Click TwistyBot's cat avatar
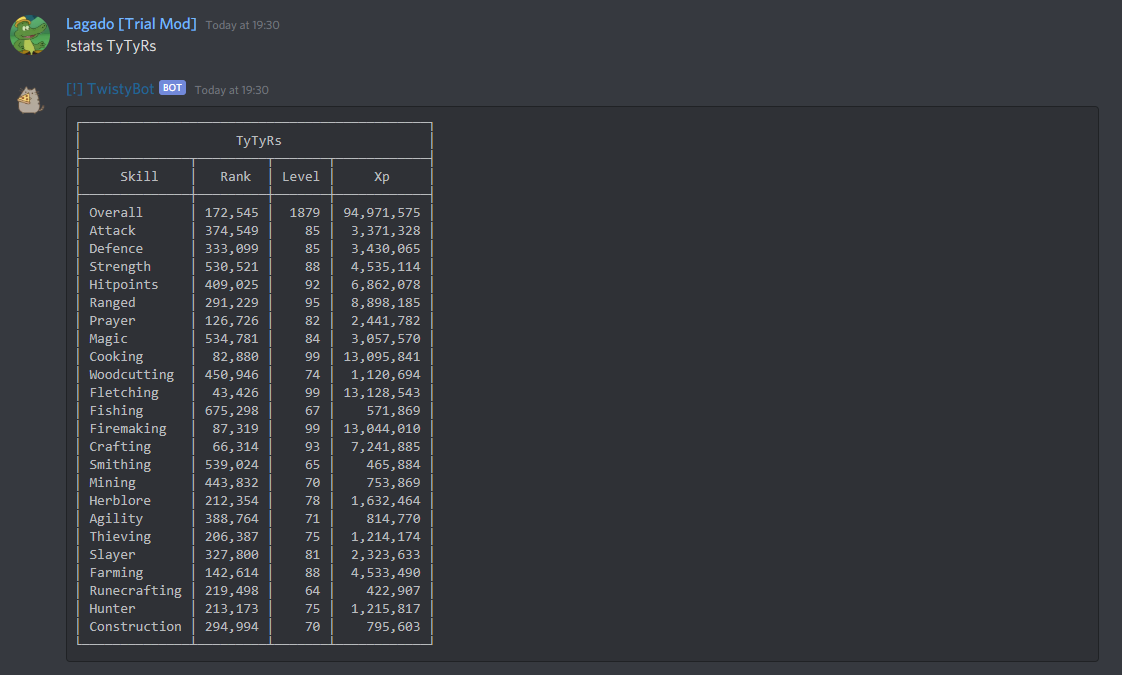1122x675 pixels. click(30, 99)
